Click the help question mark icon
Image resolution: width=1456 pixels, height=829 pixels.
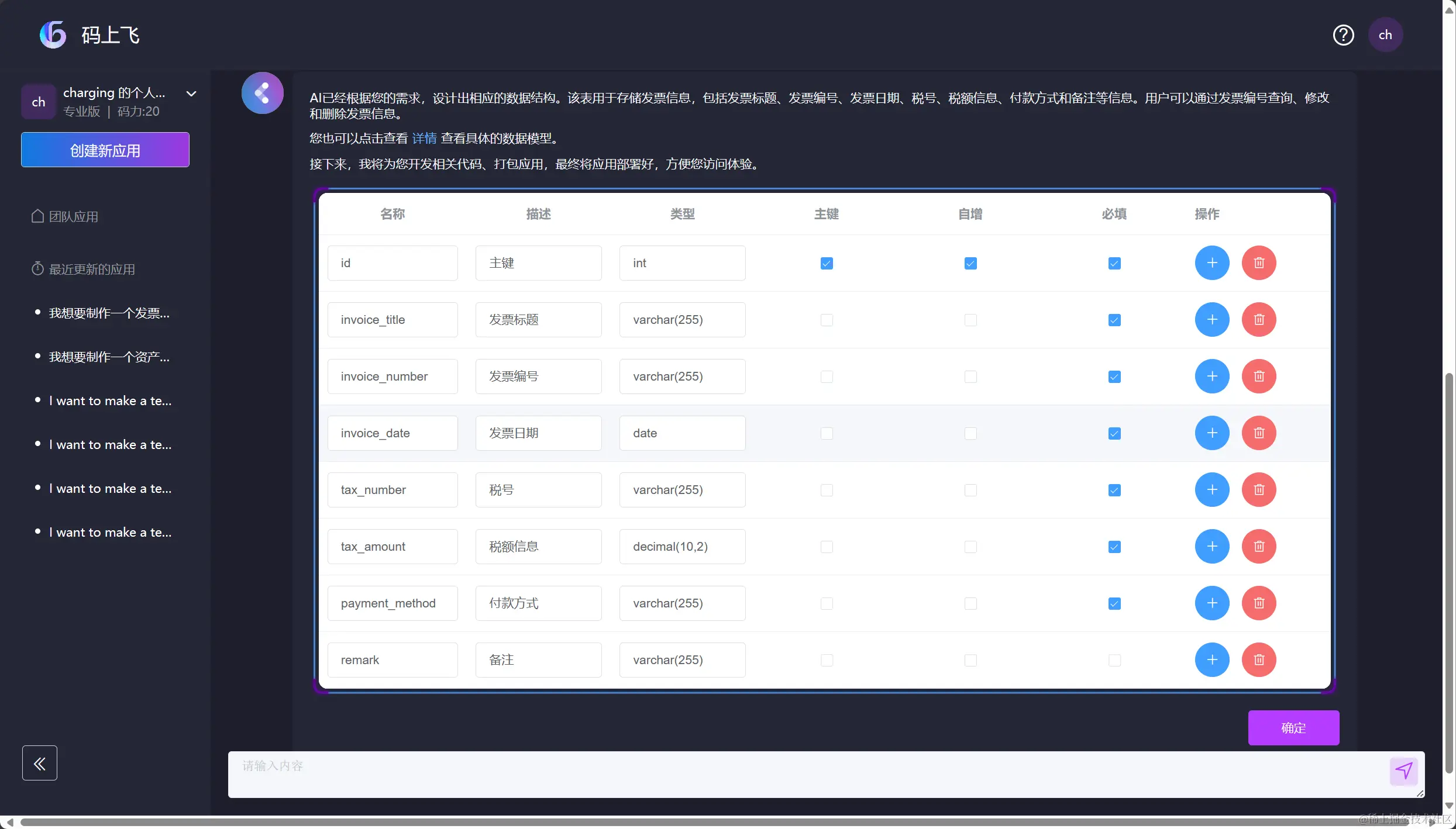click(x=1343, y=35)
